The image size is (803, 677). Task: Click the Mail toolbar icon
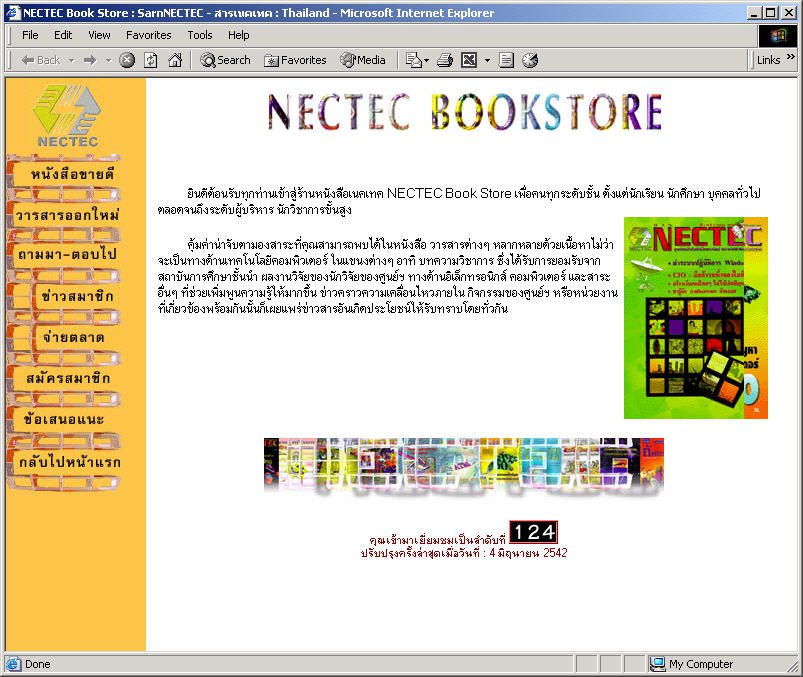[412, 60]
